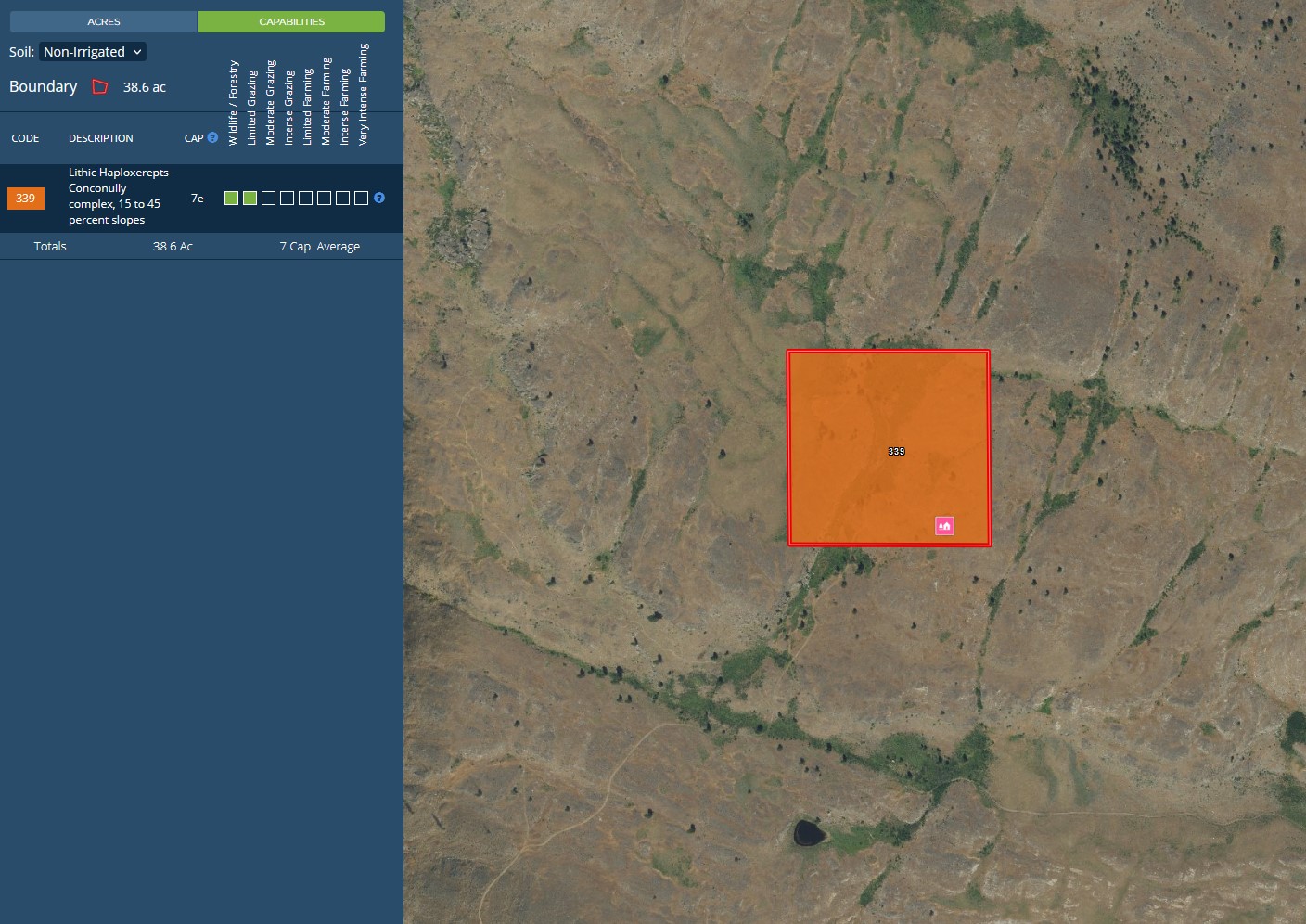The image size is (1306, 924).
Task: Click the dark pond on the map
Action: pyautogui.click(x=809, y=832)
